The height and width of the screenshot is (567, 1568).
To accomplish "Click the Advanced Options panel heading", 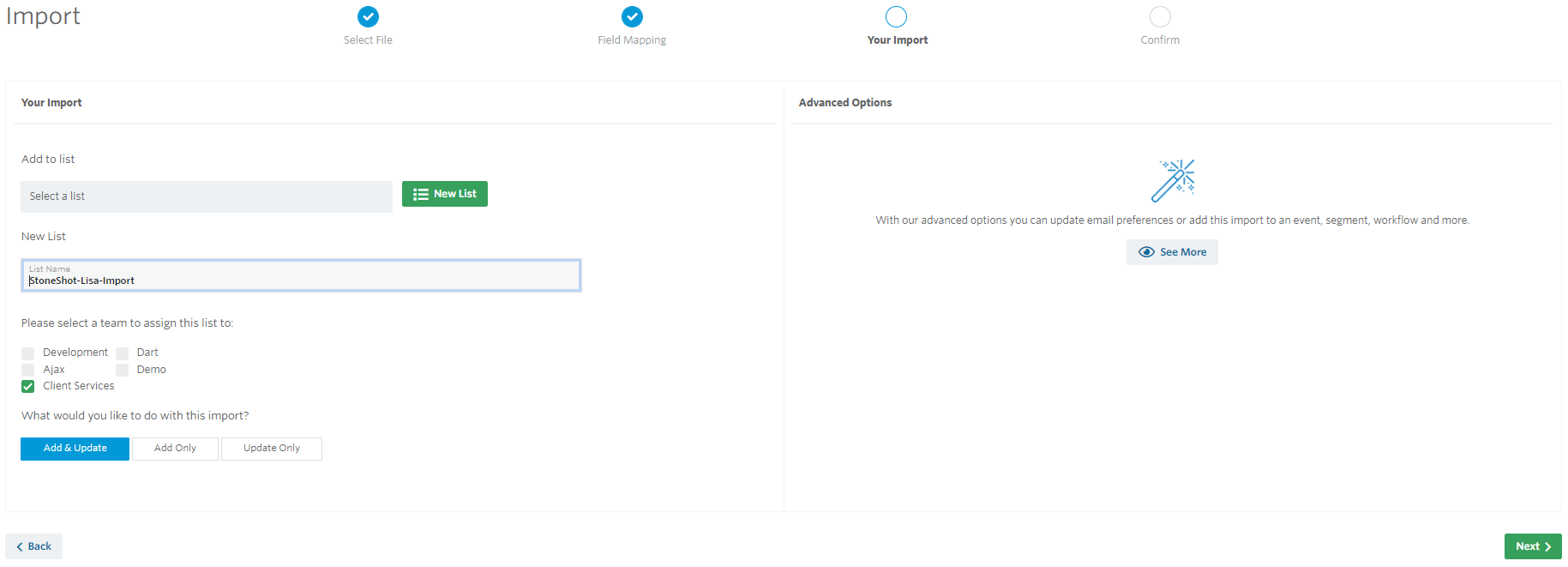I will pyautogui.click(x=845, y=103).
